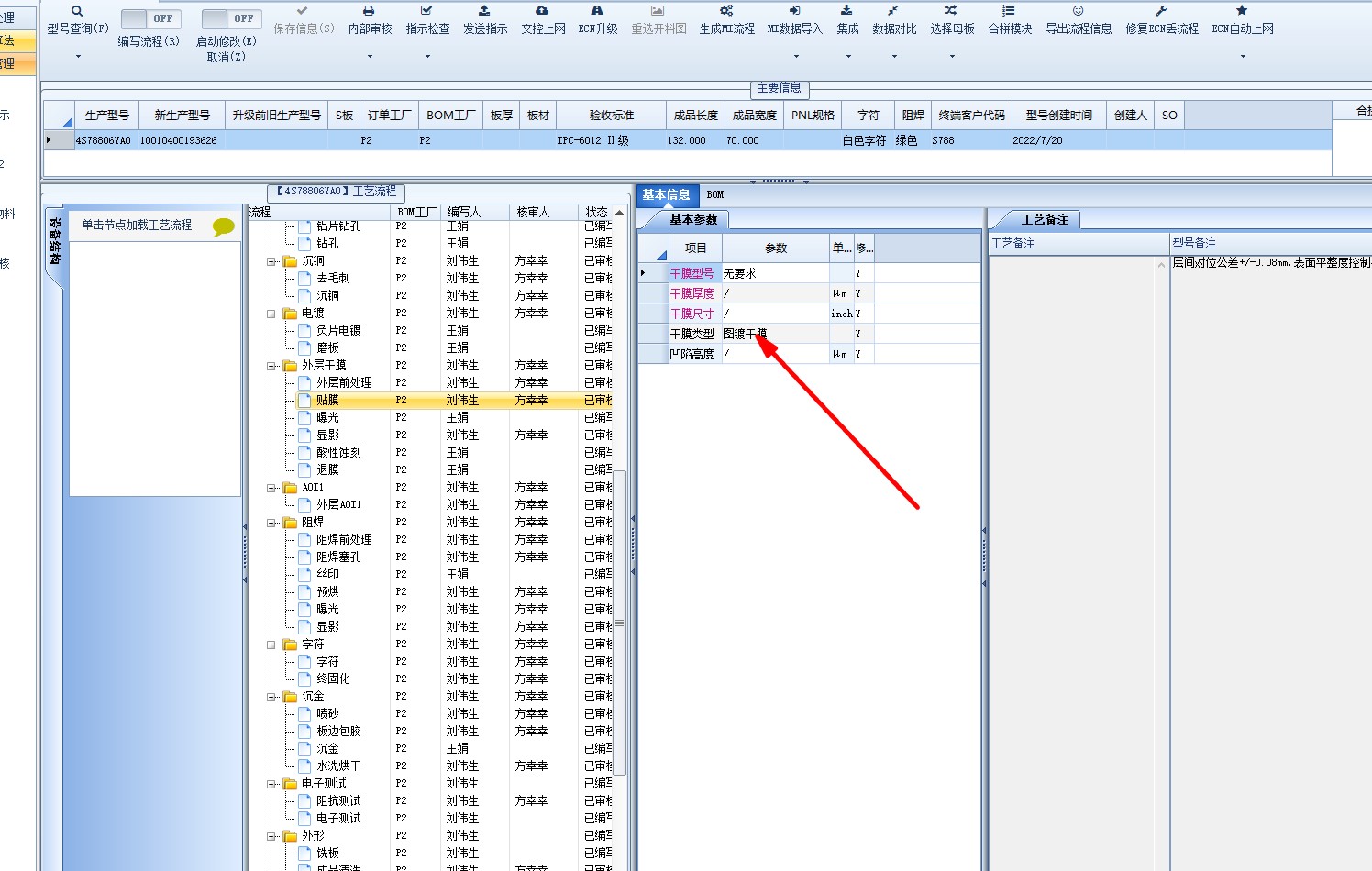1372x871 pixels.
Task: Click the 项目 column header in parameters
Action: click(695, 248)
